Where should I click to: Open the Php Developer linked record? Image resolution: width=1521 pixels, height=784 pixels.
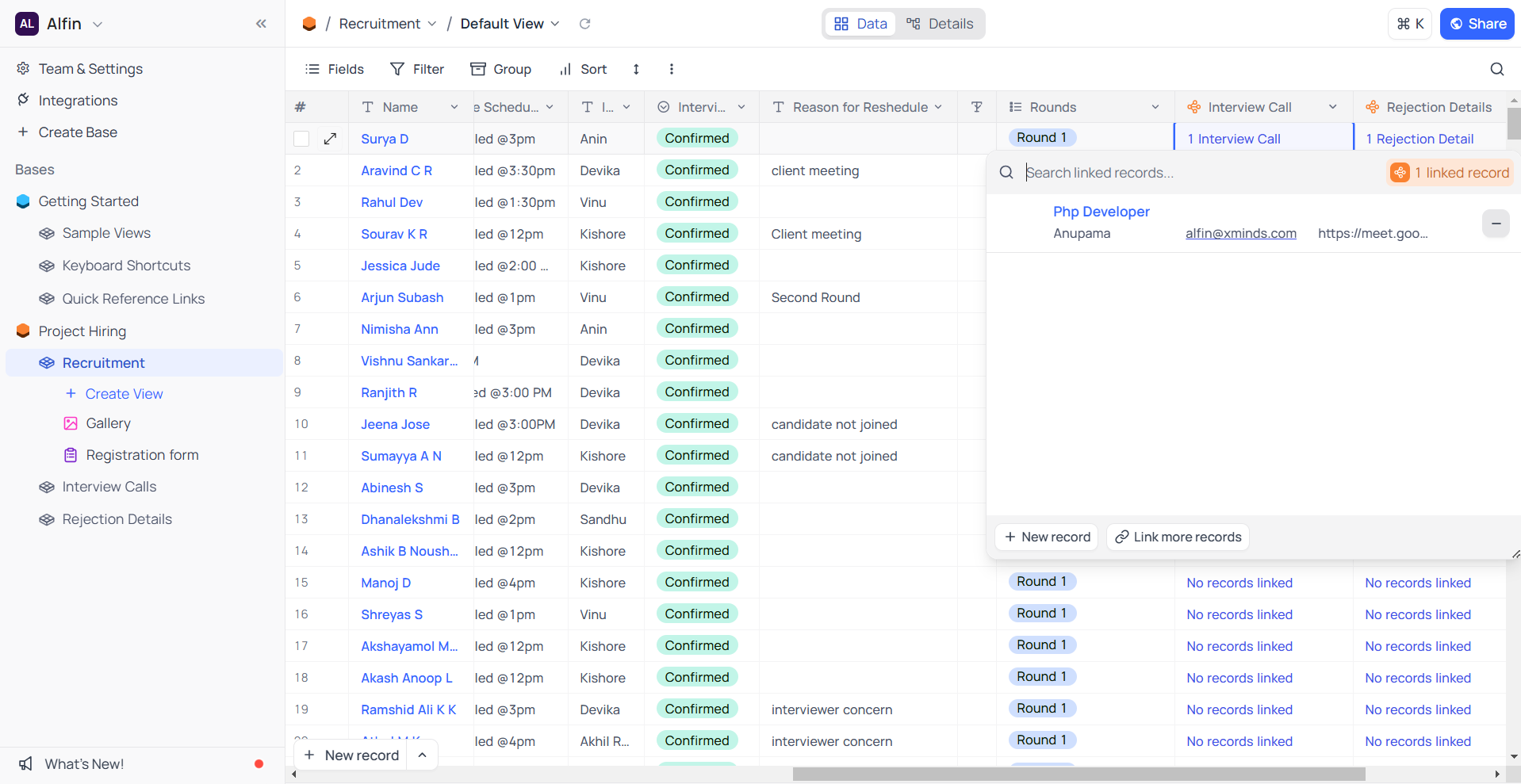pos(1101,212)
